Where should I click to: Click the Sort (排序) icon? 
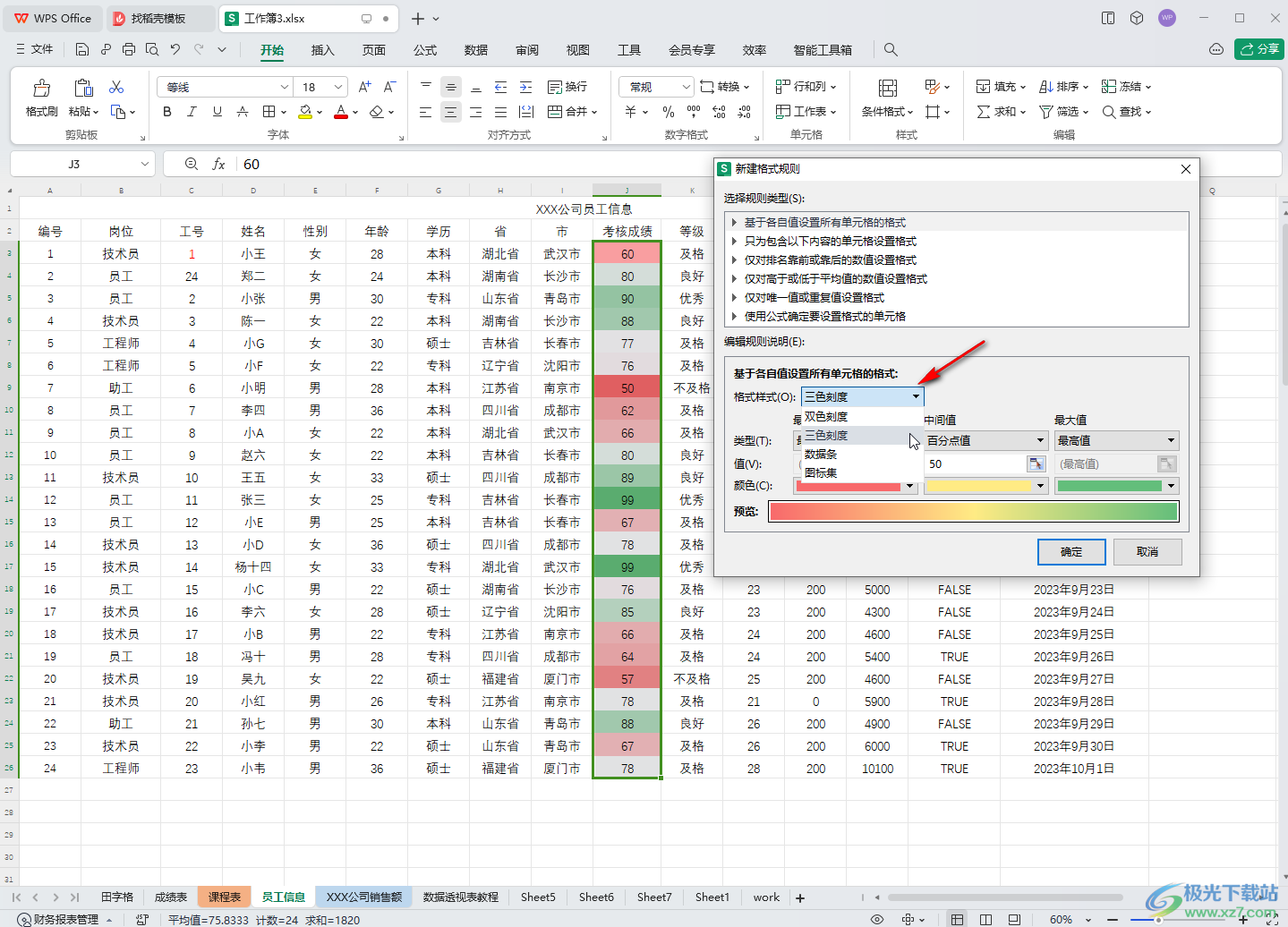tap(1045, 87)
